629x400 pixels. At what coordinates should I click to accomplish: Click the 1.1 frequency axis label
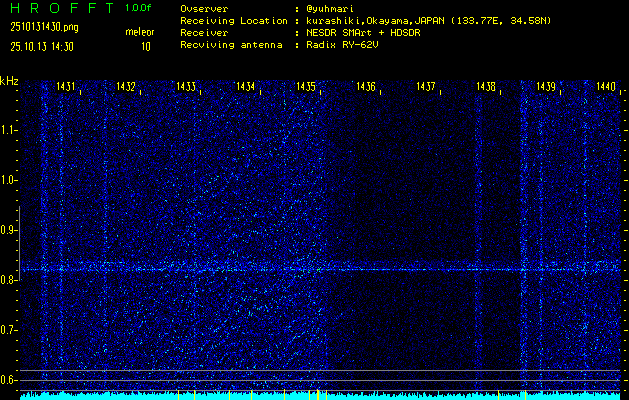[9, 130]
